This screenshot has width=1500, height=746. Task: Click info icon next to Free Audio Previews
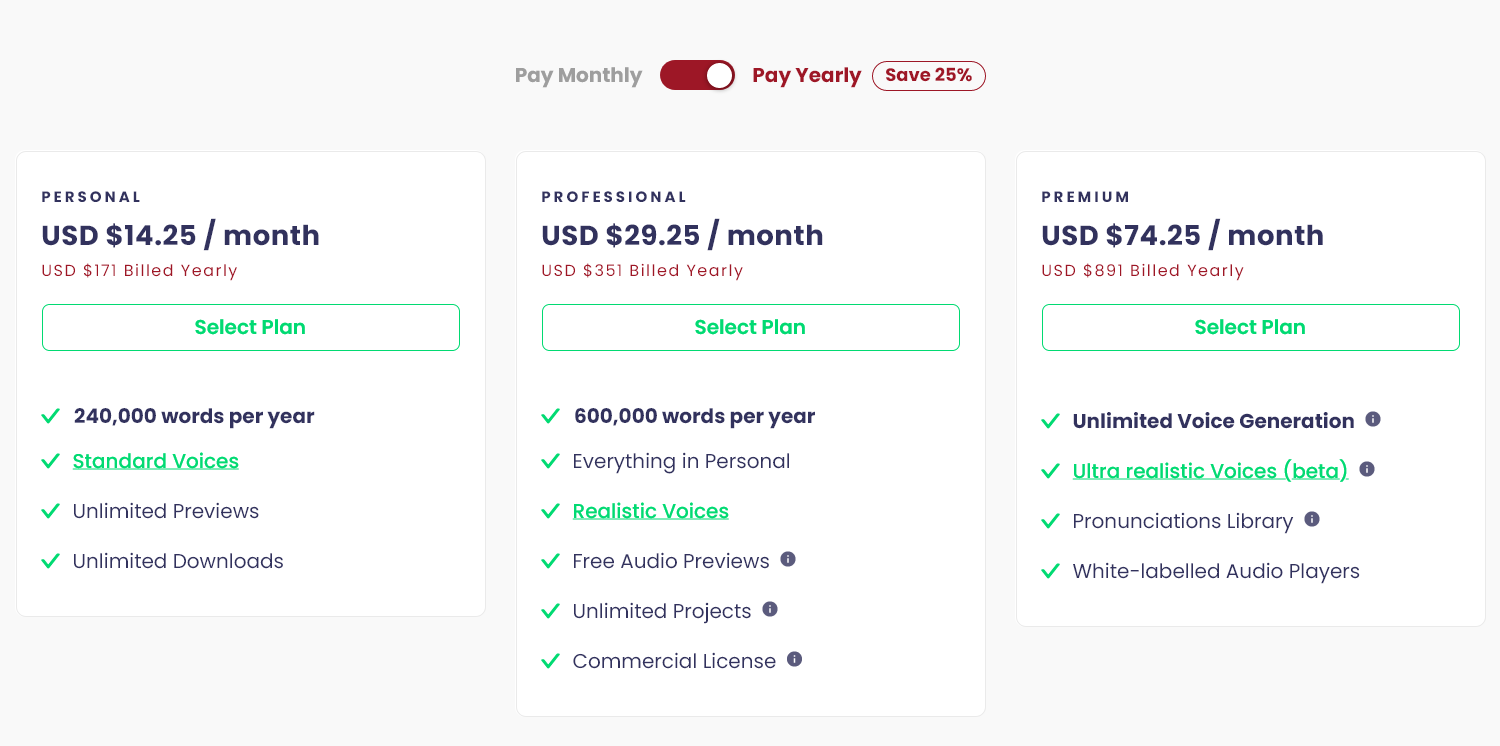[788, 559]
